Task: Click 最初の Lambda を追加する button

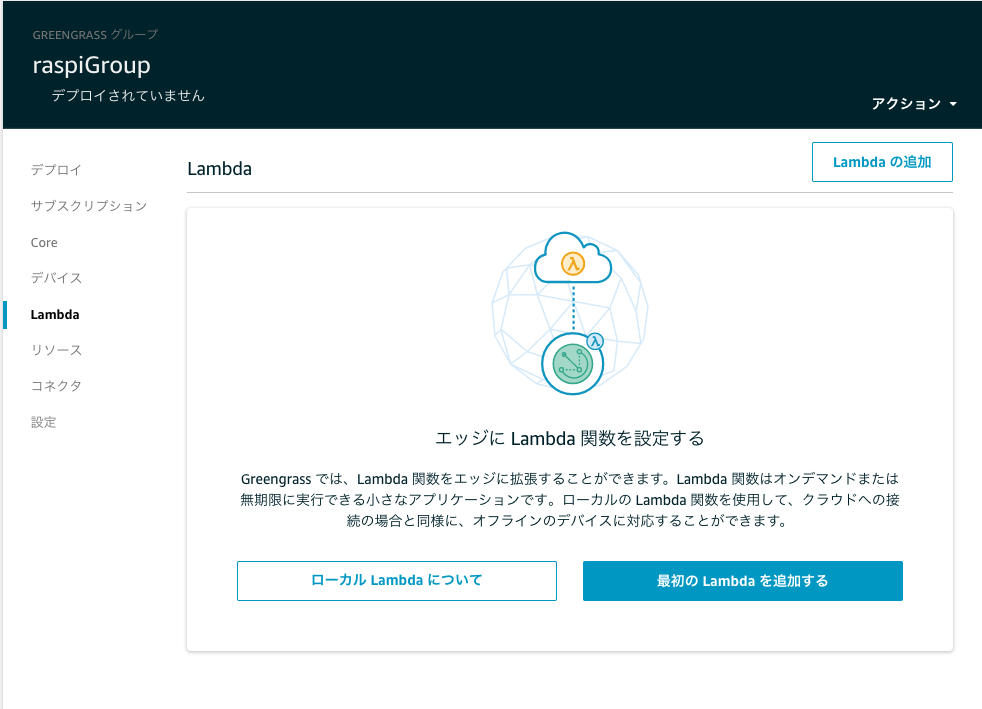Action: (x=742, y=581)
